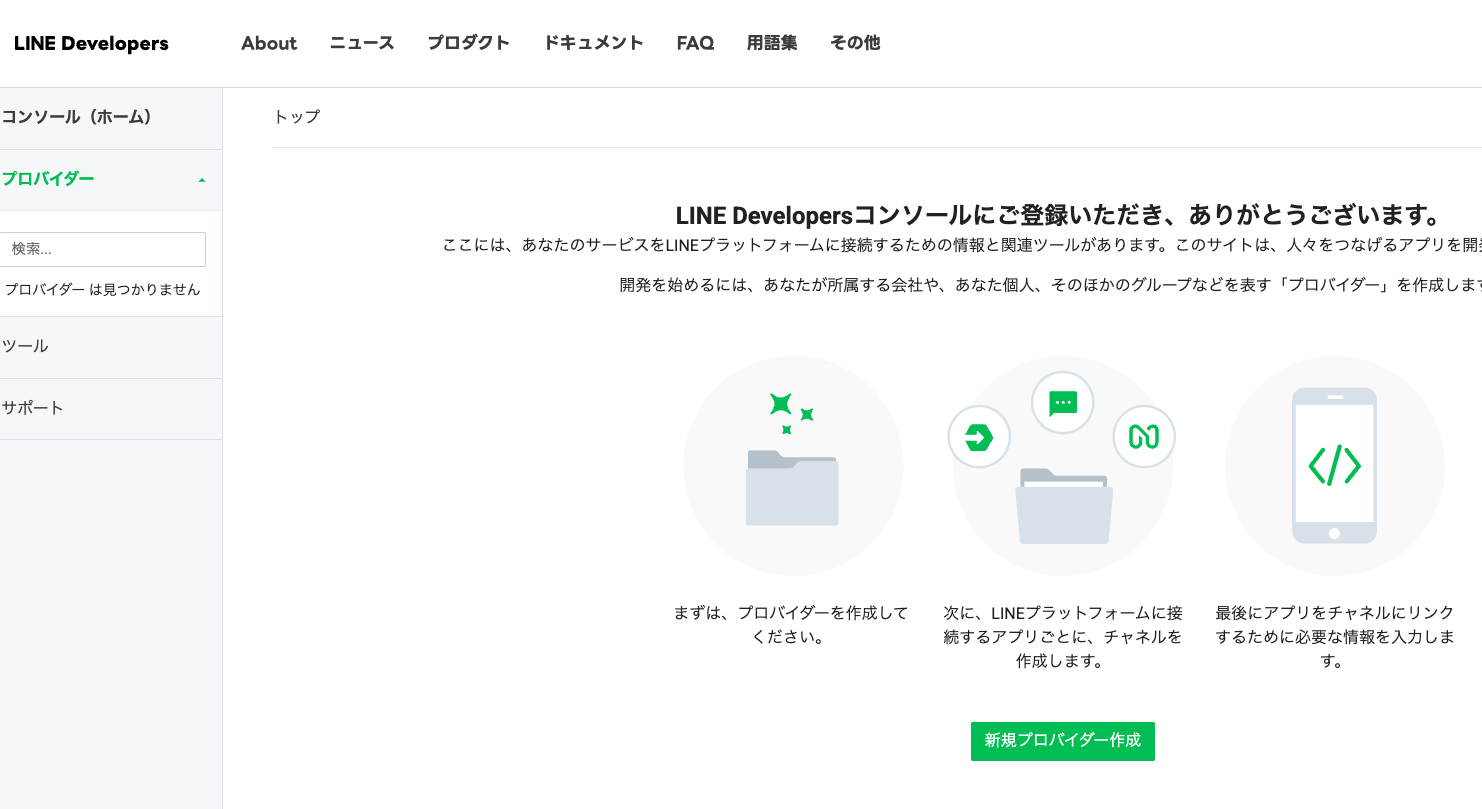The height and width of the screenshot is (809, 1482).
Task: Click the smartphone code brackets illustration
Action: 1335,465
